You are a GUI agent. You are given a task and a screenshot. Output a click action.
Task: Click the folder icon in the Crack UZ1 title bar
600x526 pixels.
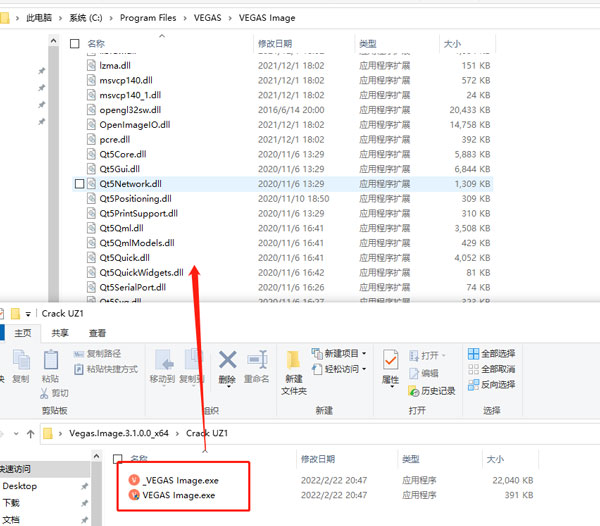click(15, 314)
